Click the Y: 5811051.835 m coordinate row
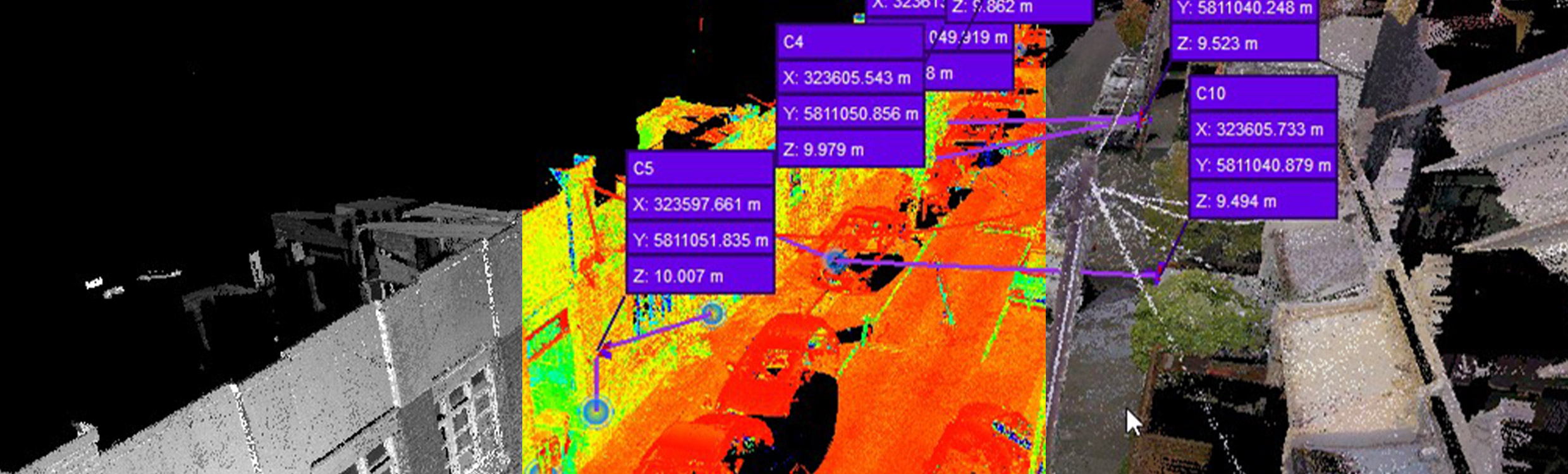The image size is (1568, 474). pyautogui.click(x=699, y=240)
